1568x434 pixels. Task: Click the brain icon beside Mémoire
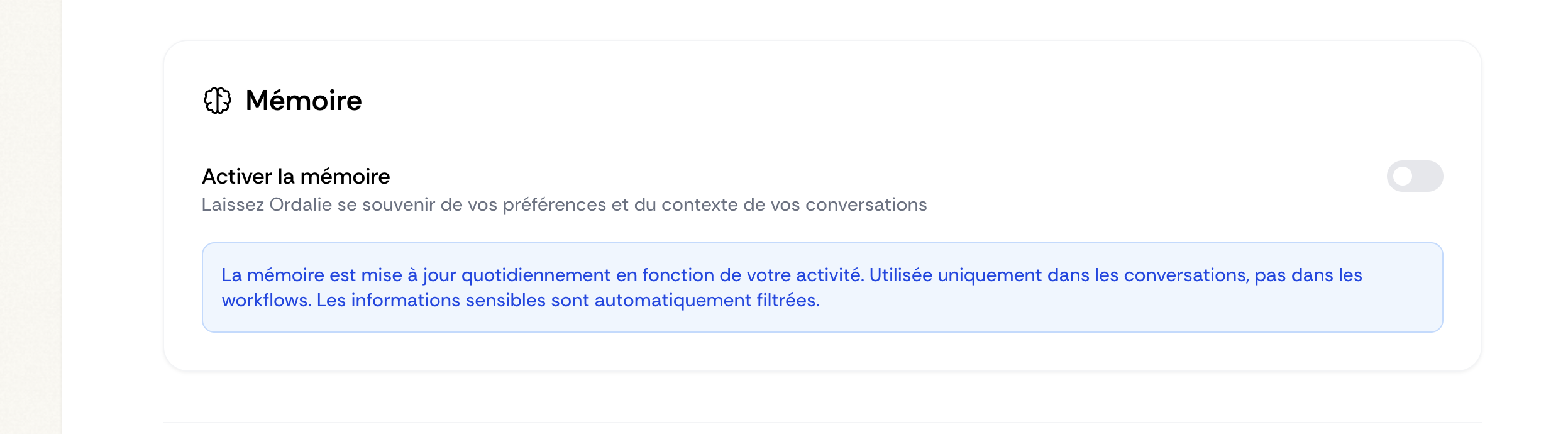(218, 101)
